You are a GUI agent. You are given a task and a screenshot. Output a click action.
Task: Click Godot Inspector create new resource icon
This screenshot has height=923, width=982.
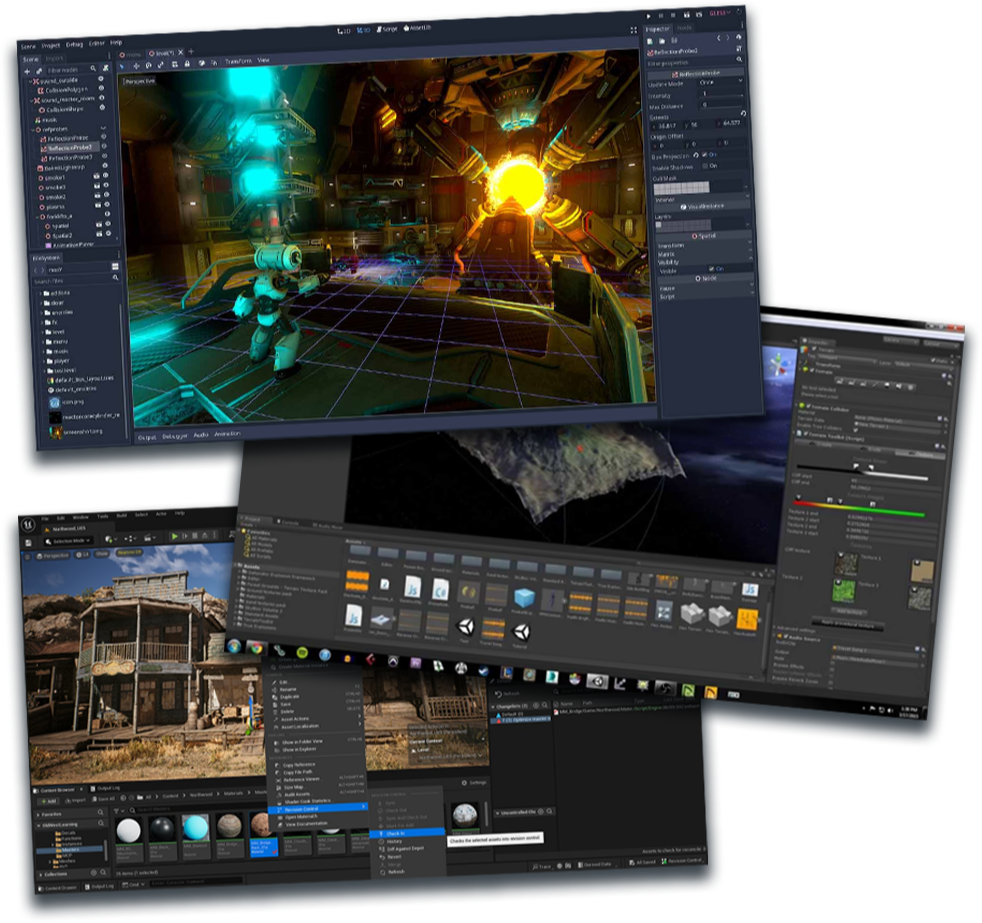point(650,41)
